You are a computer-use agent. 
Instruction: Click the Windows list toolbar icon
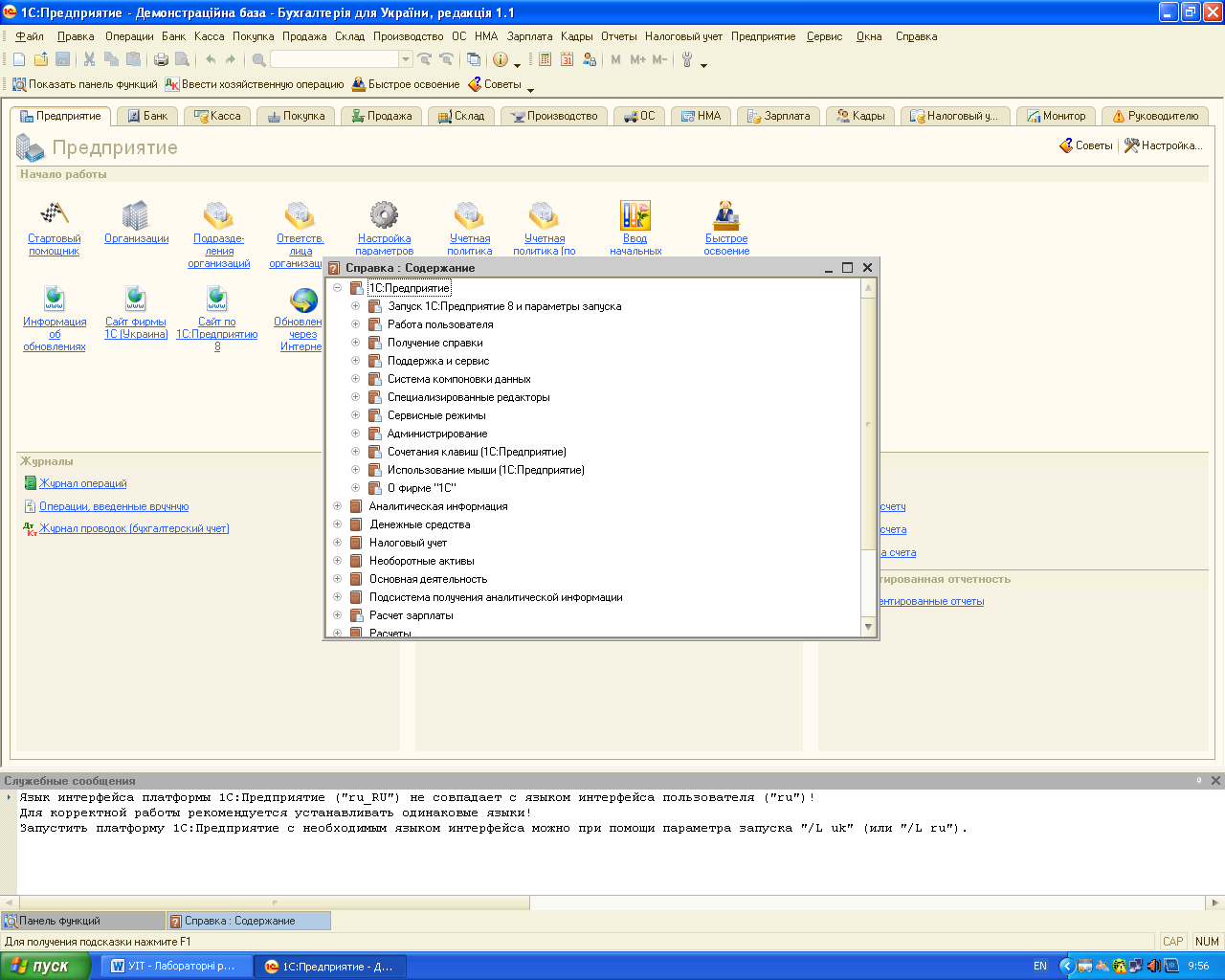point(474,59)
